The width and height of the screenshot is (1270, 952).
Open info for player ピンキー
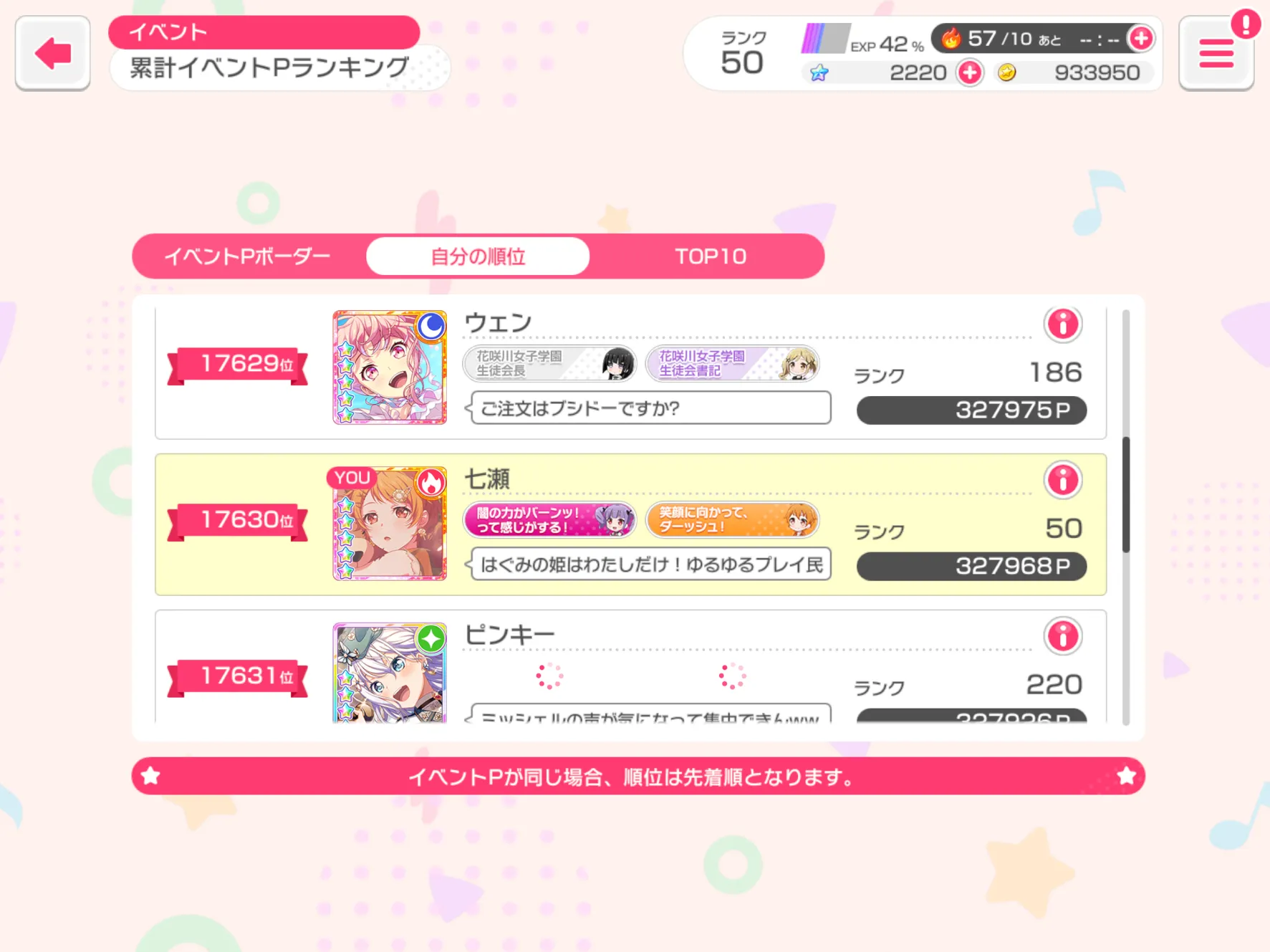[x=1062, y=636]
